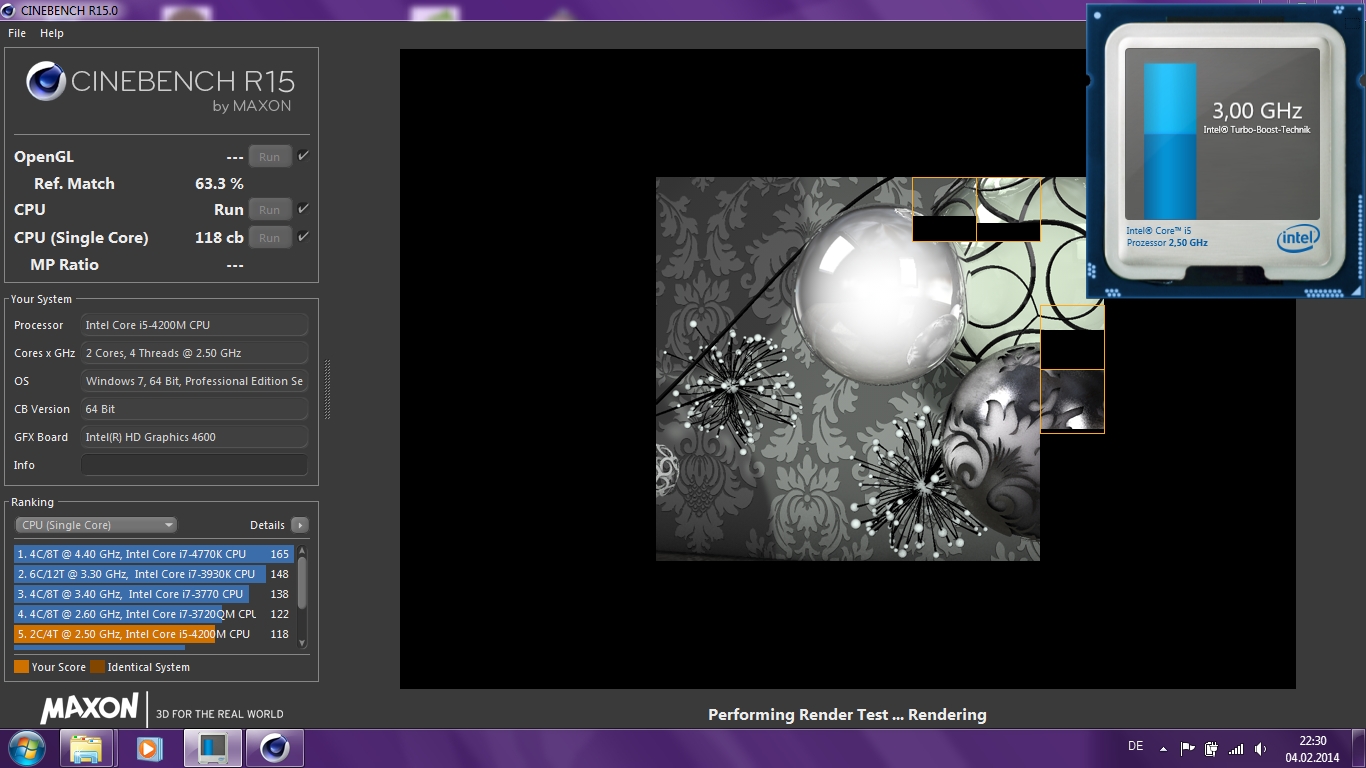Click the Cinebench R15 sphere logo
Screen dimensions: 1366x768
[x=46, y=81]
